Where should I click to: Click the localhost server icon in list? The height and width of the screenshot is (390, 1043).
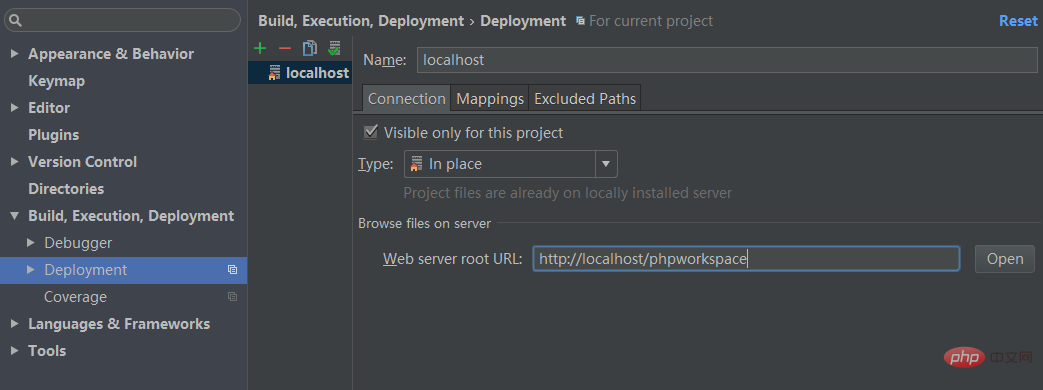tap(274, 73)
